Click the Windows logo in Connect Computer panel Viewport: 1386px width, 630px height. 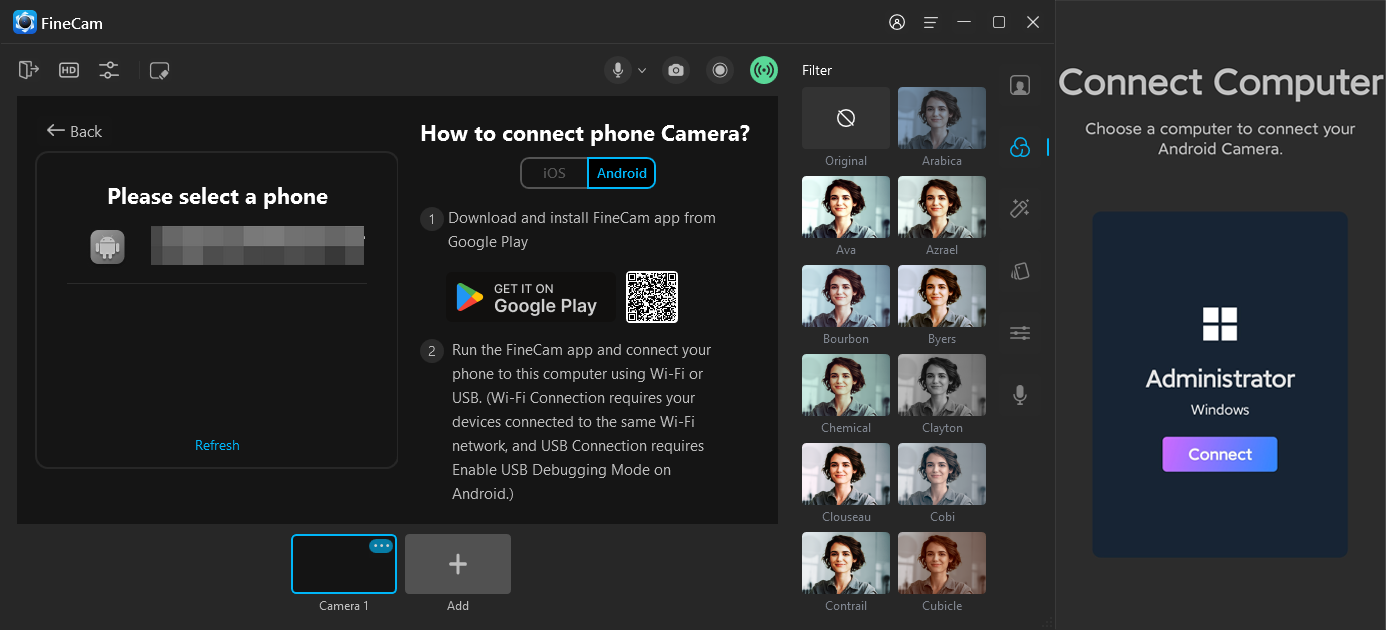(x=1220, y=324)
